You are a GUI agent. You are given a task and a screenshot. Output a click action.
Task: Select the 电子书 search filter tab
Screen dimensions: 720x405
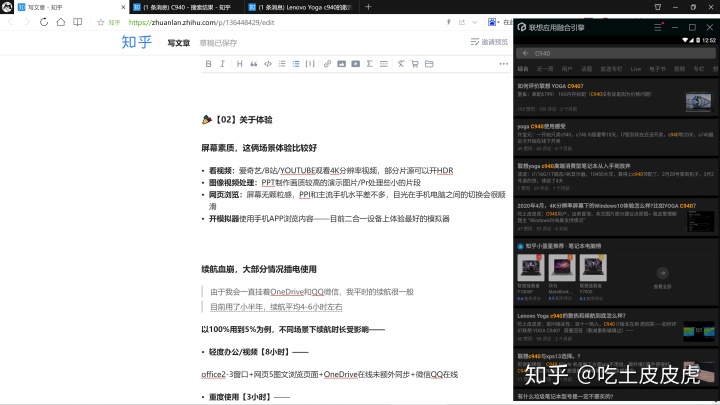pos(657,69)
